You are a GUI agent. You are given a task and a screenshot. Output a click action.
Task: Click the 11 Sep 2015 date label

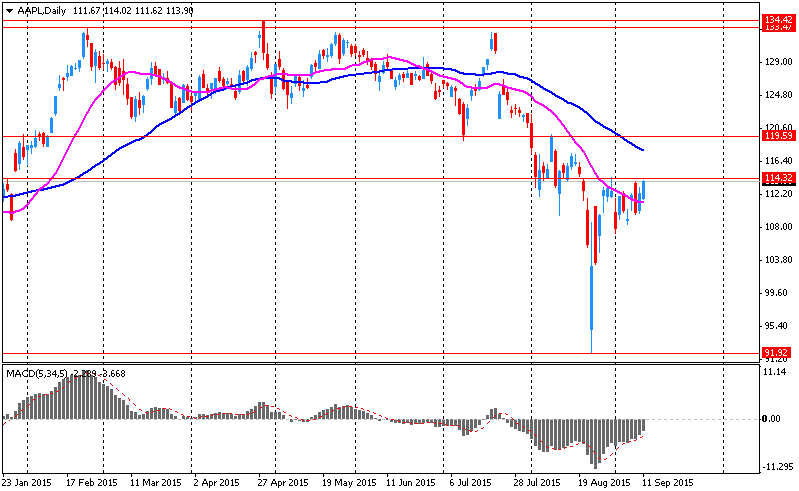(x=668, y=482)
